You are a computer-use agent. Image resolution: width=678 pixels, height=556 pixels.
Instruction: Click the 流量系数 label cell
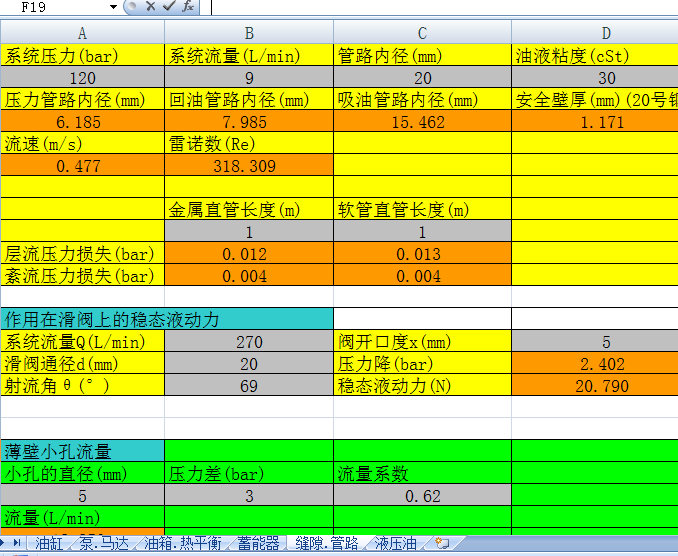point(422,473)
